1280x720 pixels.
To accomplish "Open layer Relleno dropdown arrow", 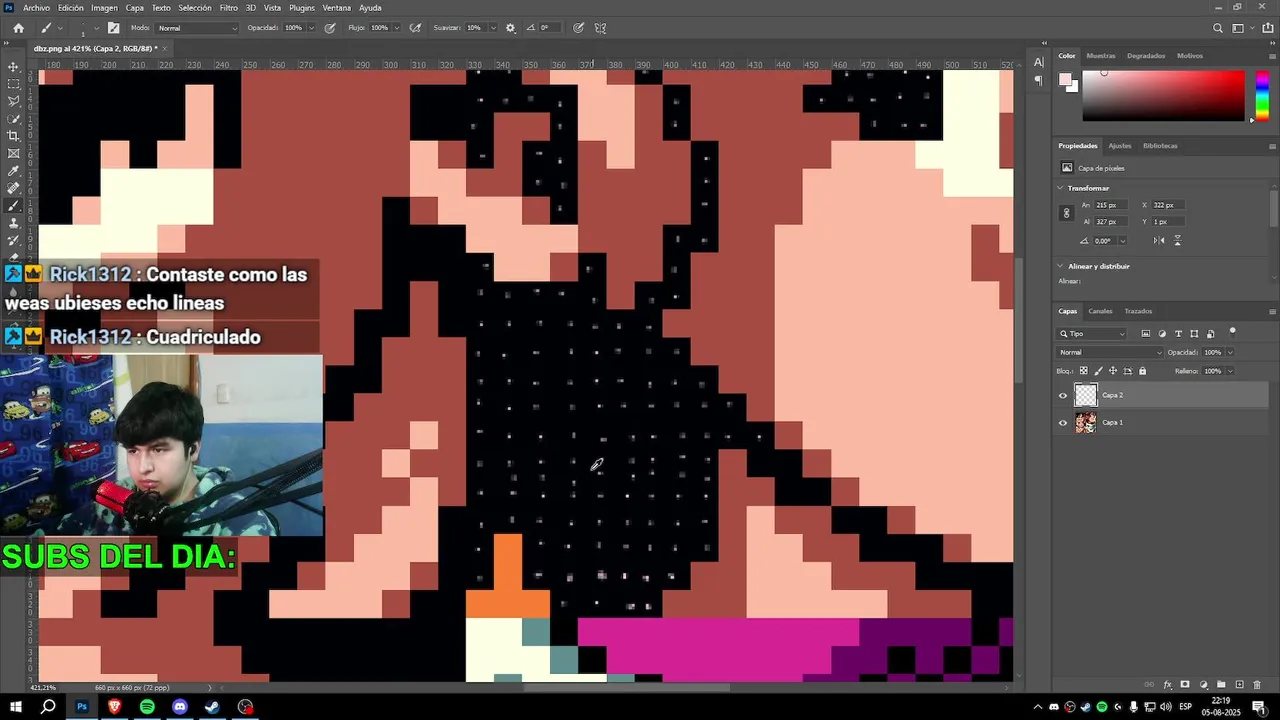I will point(1230,371).
